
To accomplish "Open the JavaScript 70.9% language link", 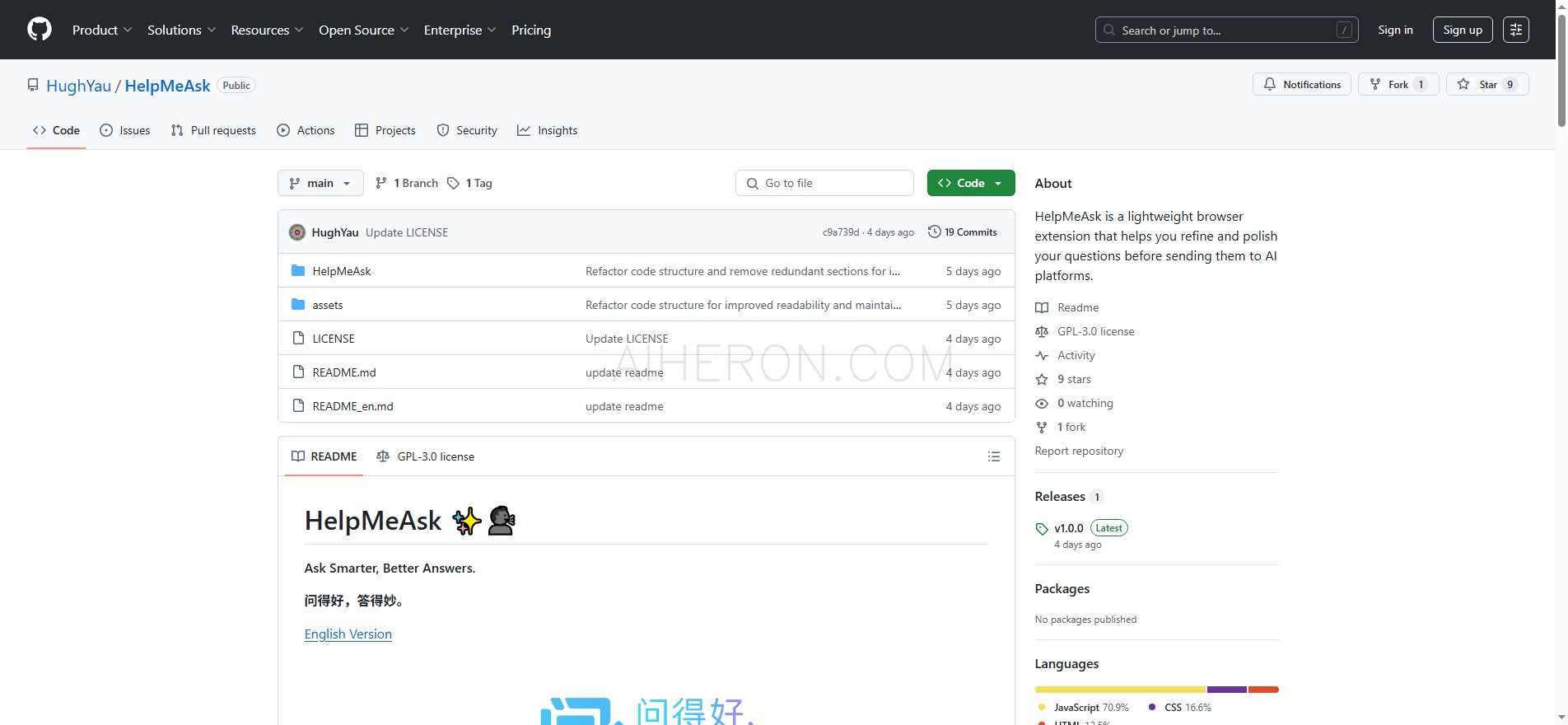I will click(x=1084, y=708).
